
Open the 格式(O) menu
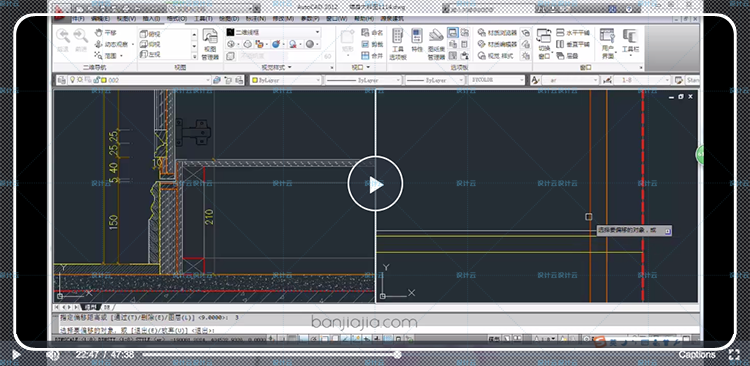176,19
